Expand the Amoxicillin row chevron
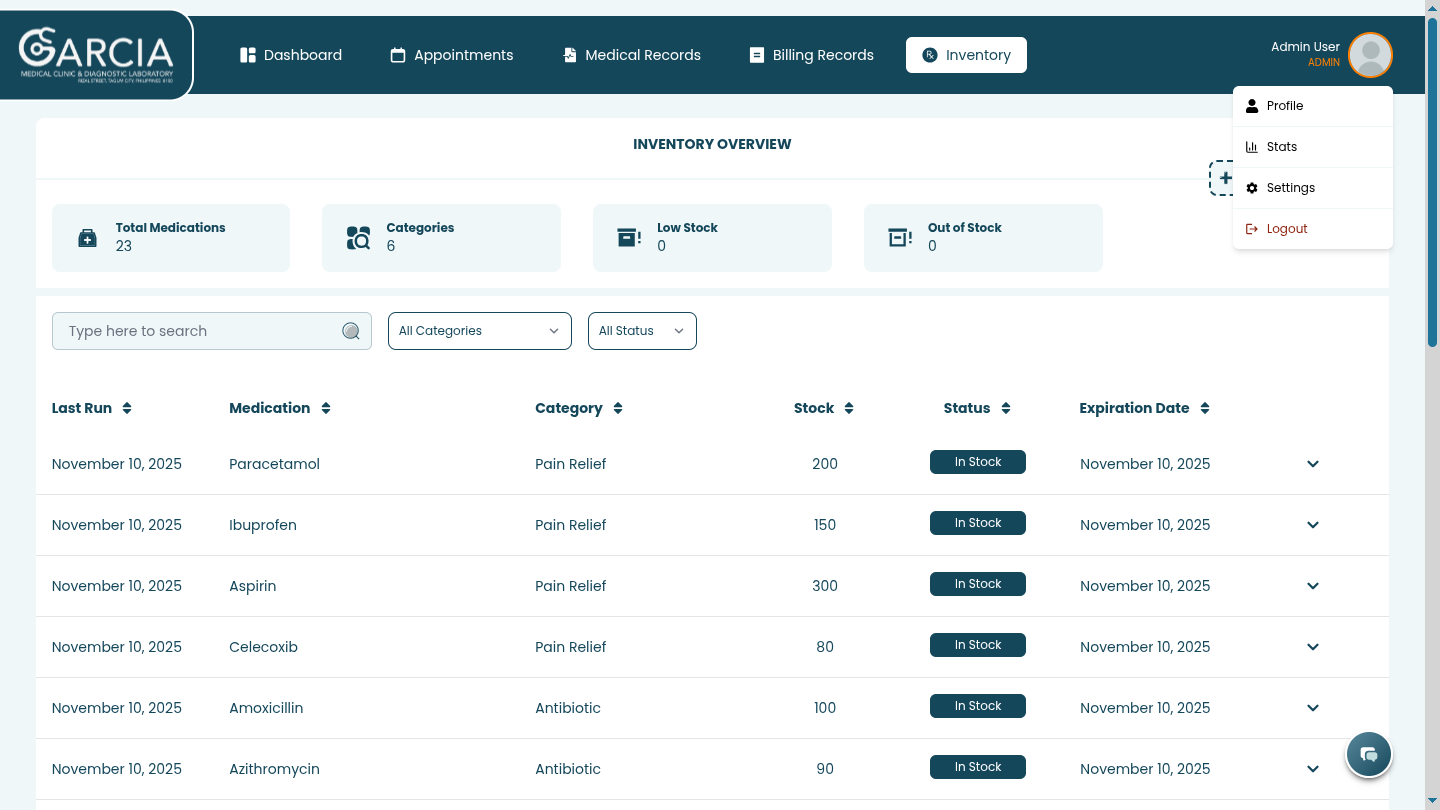Image resolution: width=1440 pixels, height=810 pixels. (1313, 708)
